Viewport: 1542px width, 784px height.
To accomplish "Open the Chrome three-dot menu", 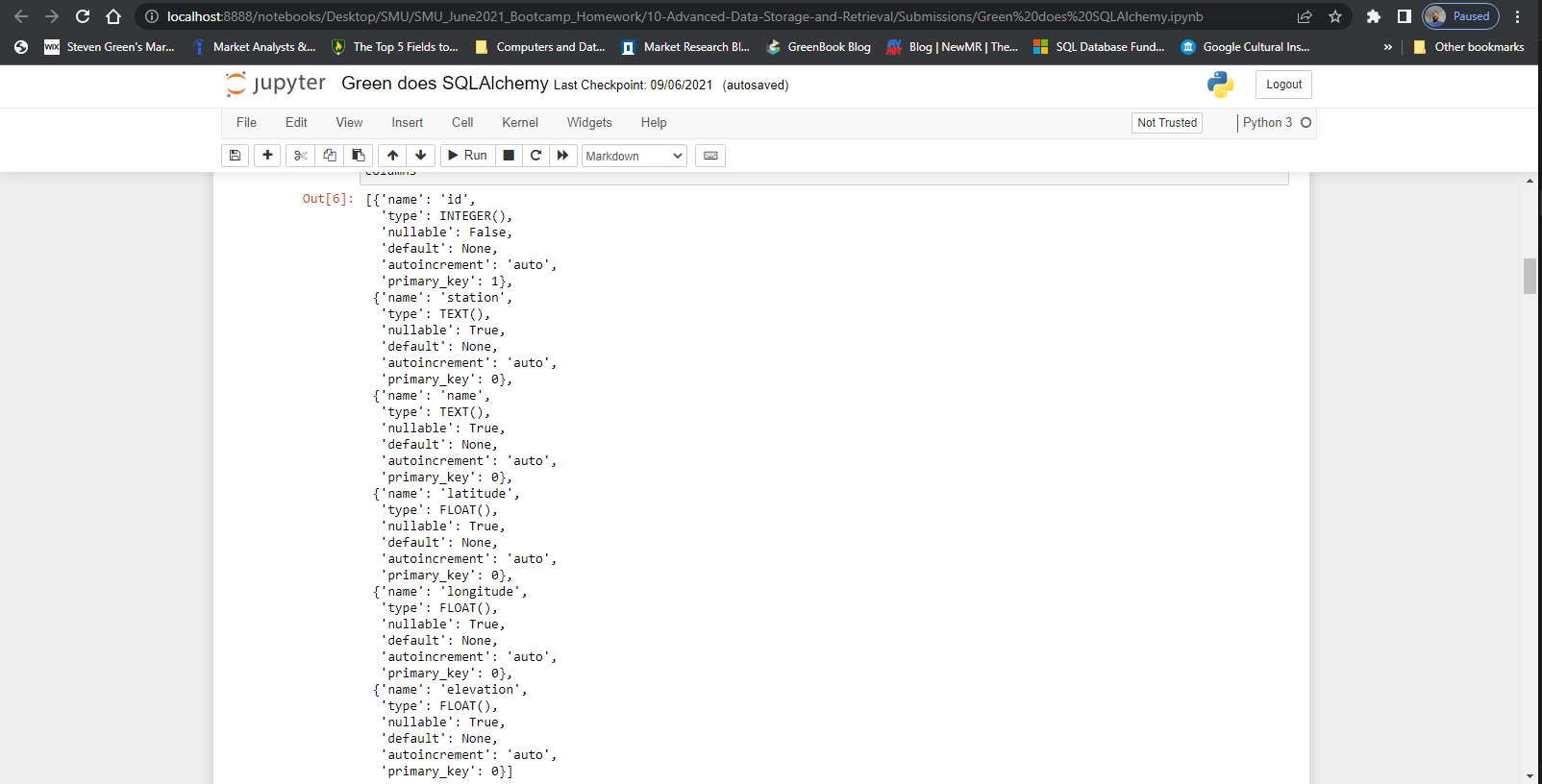I will (x=1518, y=16).
